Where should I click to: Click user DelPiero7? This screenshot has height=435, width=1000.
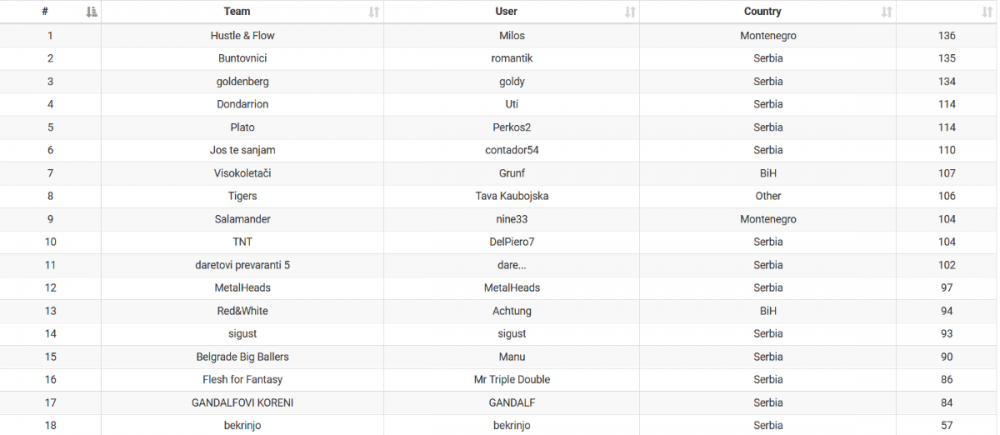pyautogui.click(x=511, y=242)
